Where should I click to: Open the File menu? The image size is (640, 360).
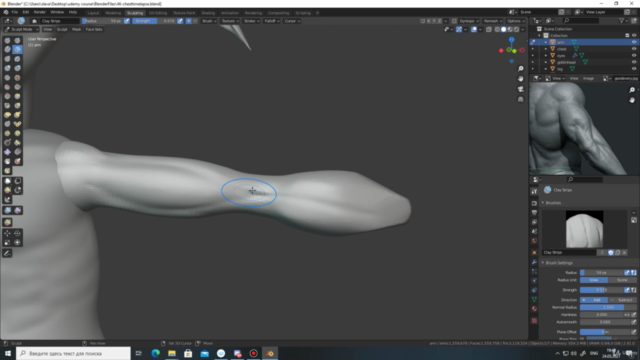(x=15, y=12)
